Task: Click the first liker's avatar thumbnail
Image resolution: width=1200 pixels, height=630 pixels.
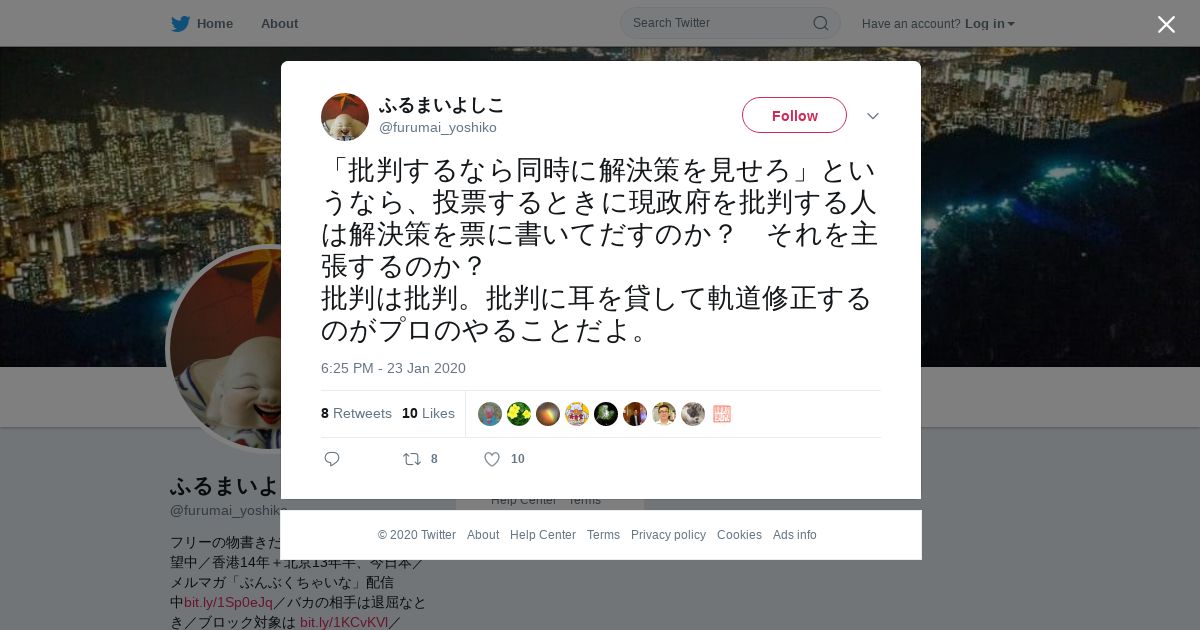Action: click(x=490, y=414)
